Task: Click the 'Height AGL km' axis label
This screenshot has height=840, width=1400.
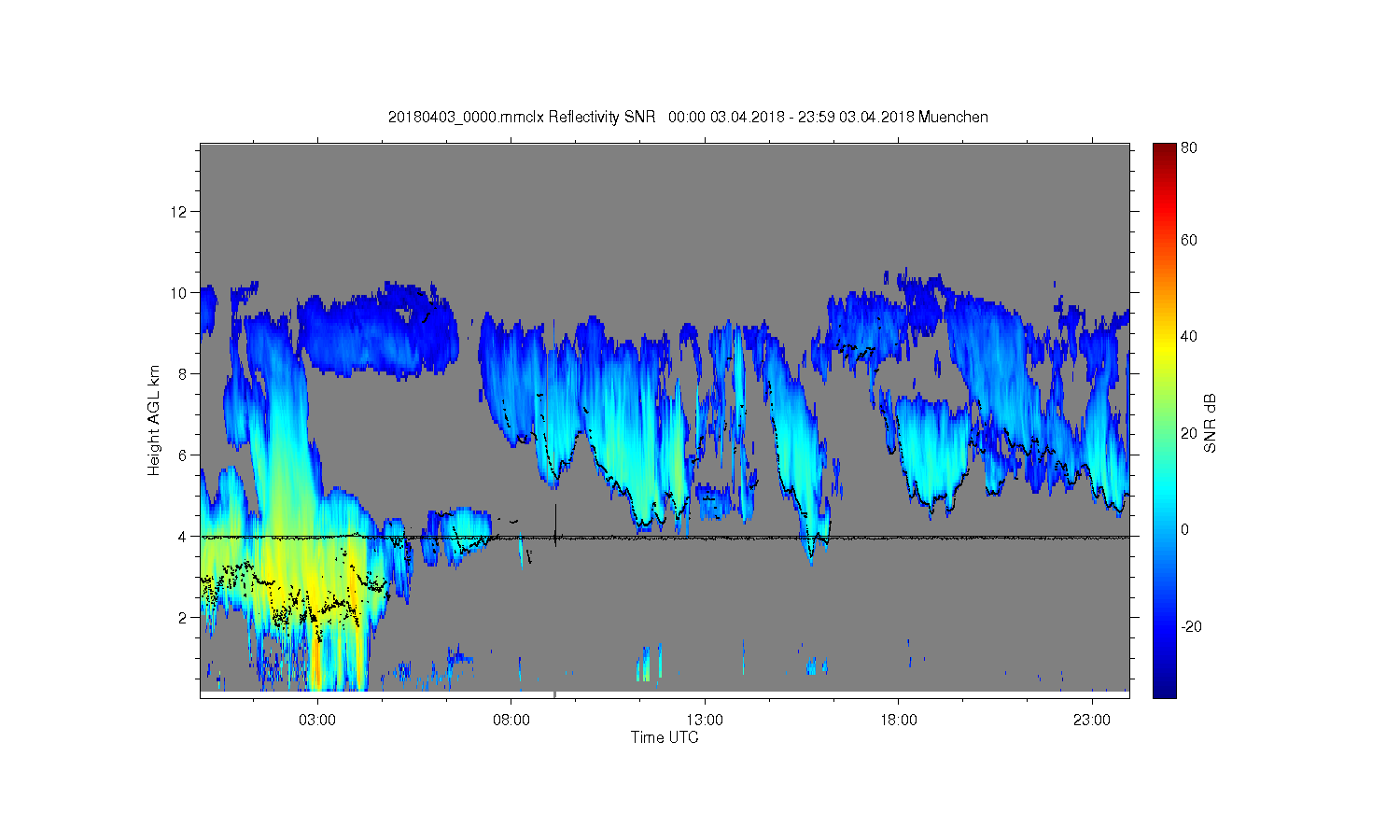Action: [x=154, y=420]
